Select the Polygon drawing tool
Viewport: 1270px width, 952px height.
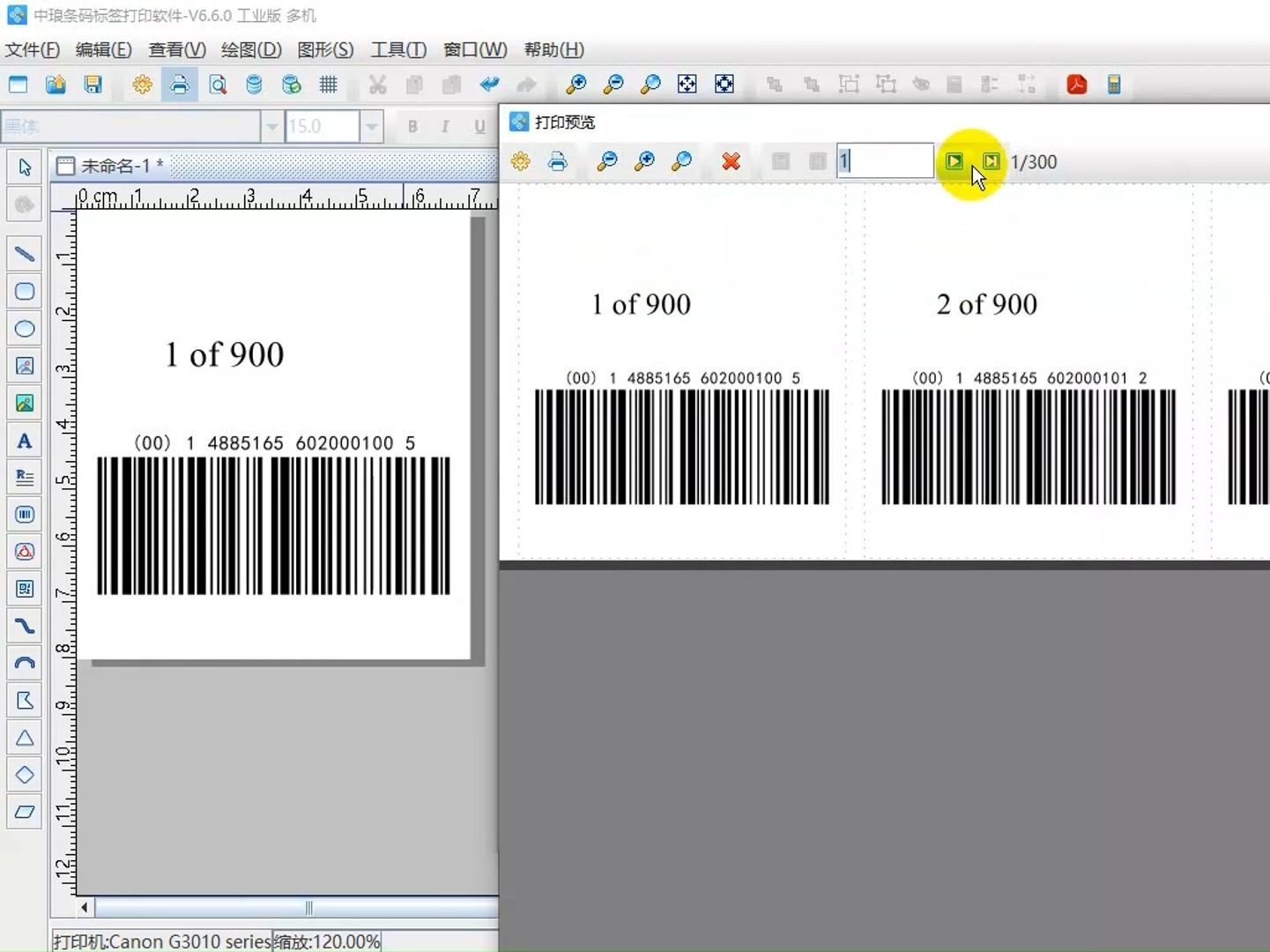25,701
